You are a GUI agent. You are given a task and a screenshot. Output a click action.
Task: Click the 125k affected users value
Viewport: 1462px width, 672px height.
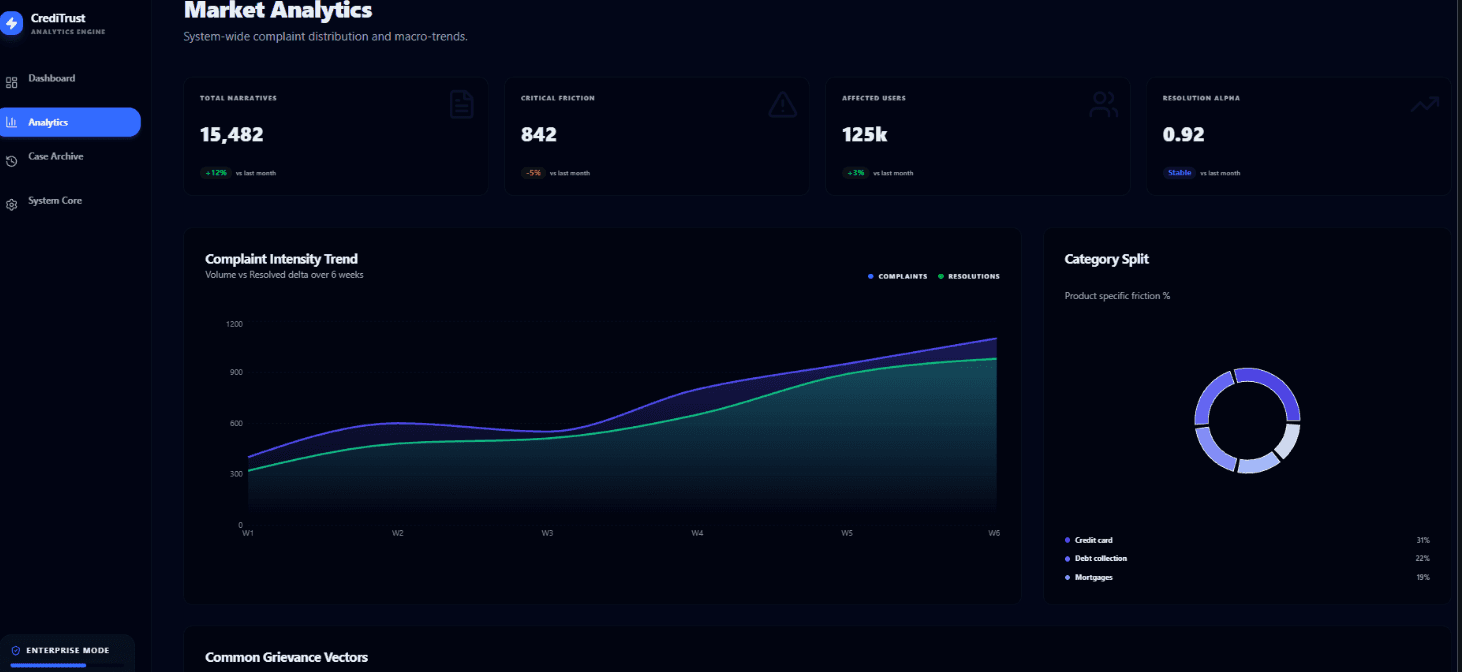point(865,135)
